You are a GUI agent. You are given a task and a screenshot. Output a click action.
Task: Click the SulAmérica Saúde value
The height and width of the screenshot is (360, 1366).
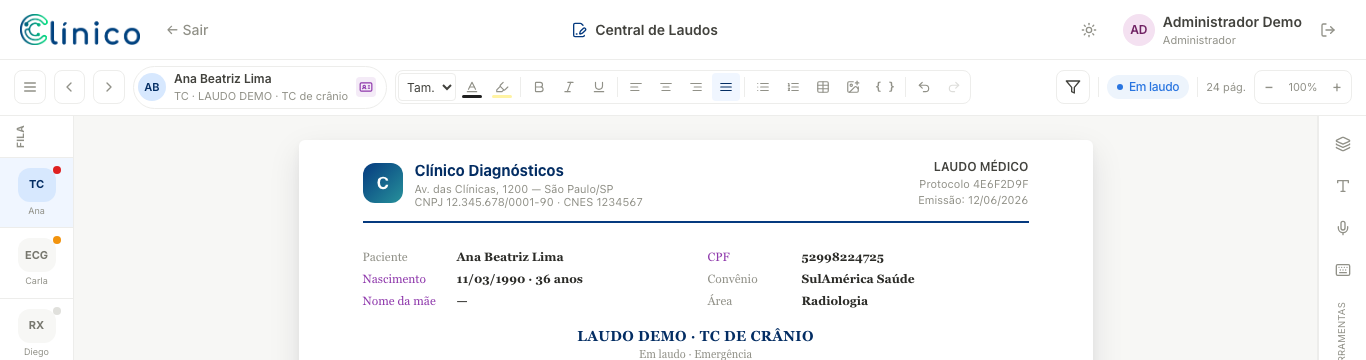tap(858, 279)
